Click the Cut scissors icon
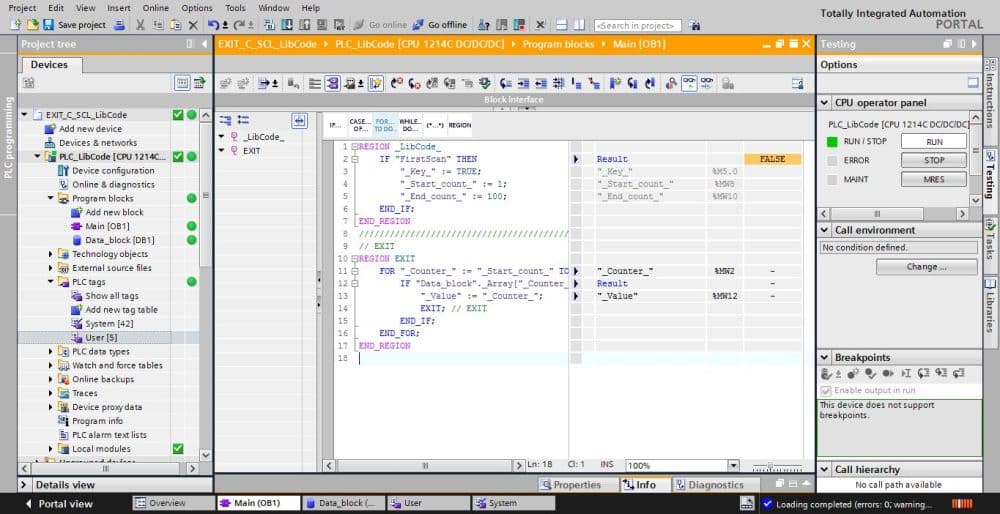 pos(140,25)
